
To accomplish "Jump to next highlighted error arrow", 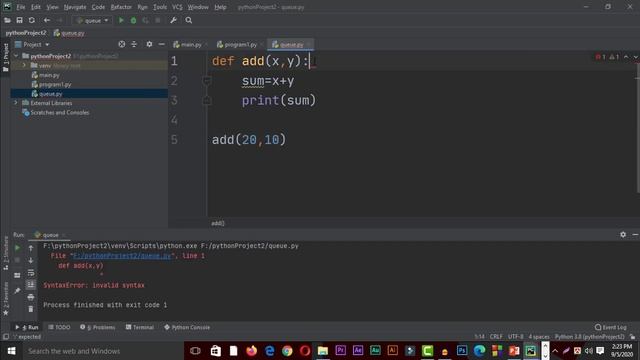I will [x=635, y=57].
